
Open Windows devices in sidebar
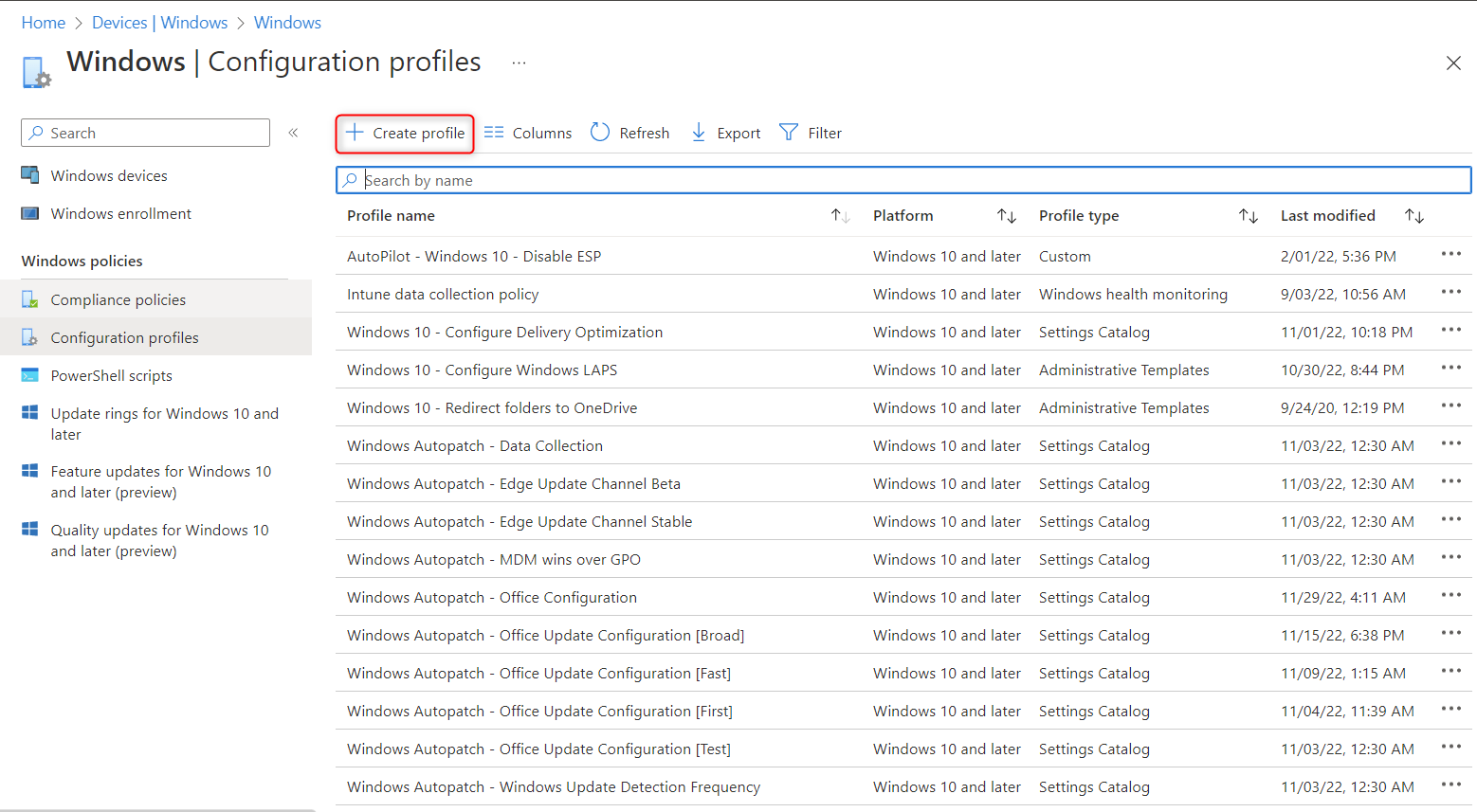point(109,176)
